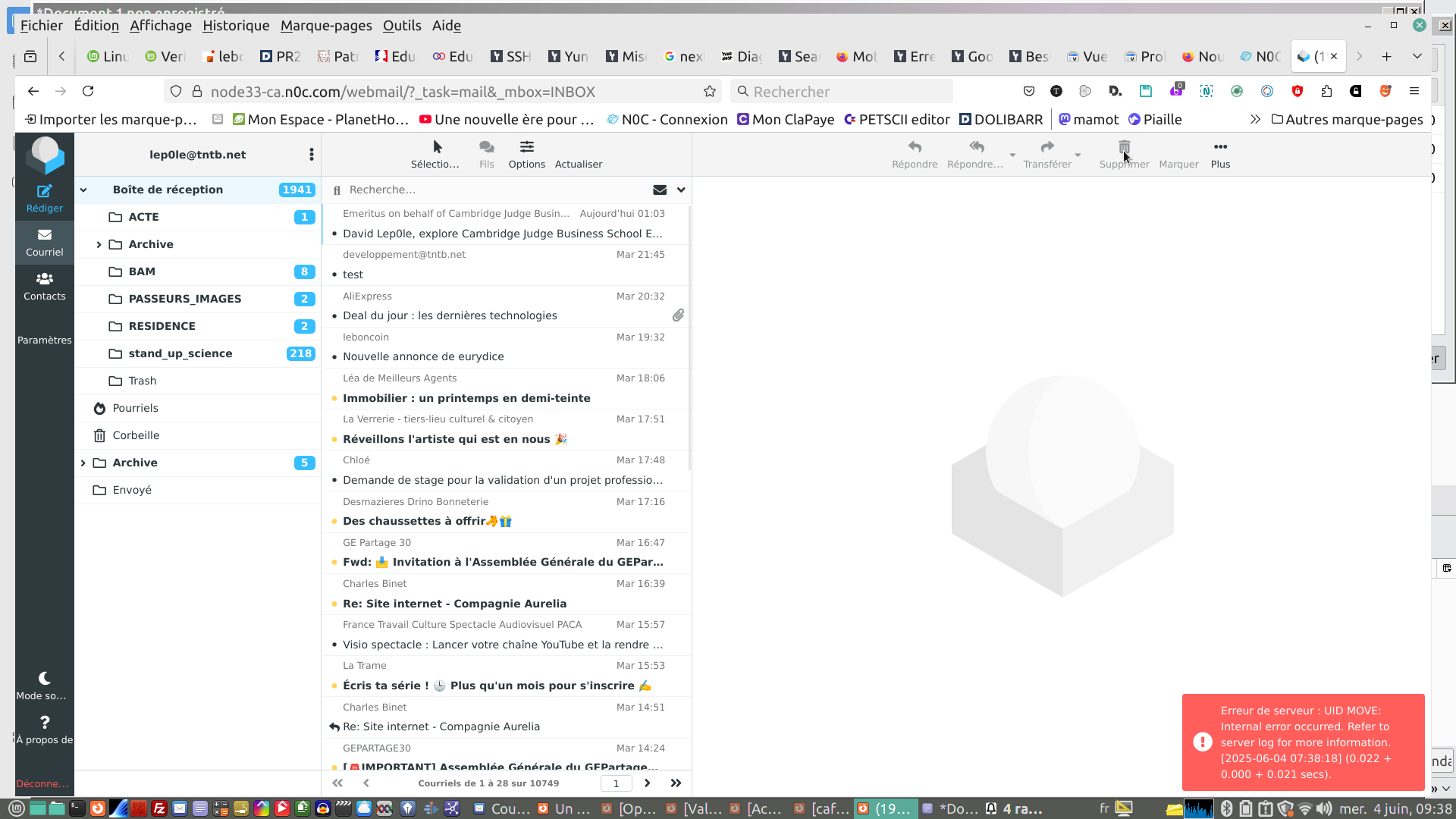Open search options dropdown arrow

point(681,190)
